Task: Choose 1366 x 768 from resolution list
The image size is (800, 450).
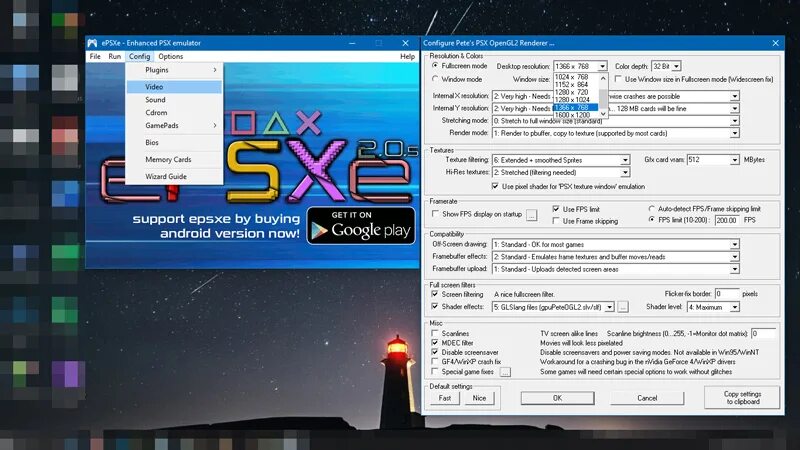Action: pos(576,108)
